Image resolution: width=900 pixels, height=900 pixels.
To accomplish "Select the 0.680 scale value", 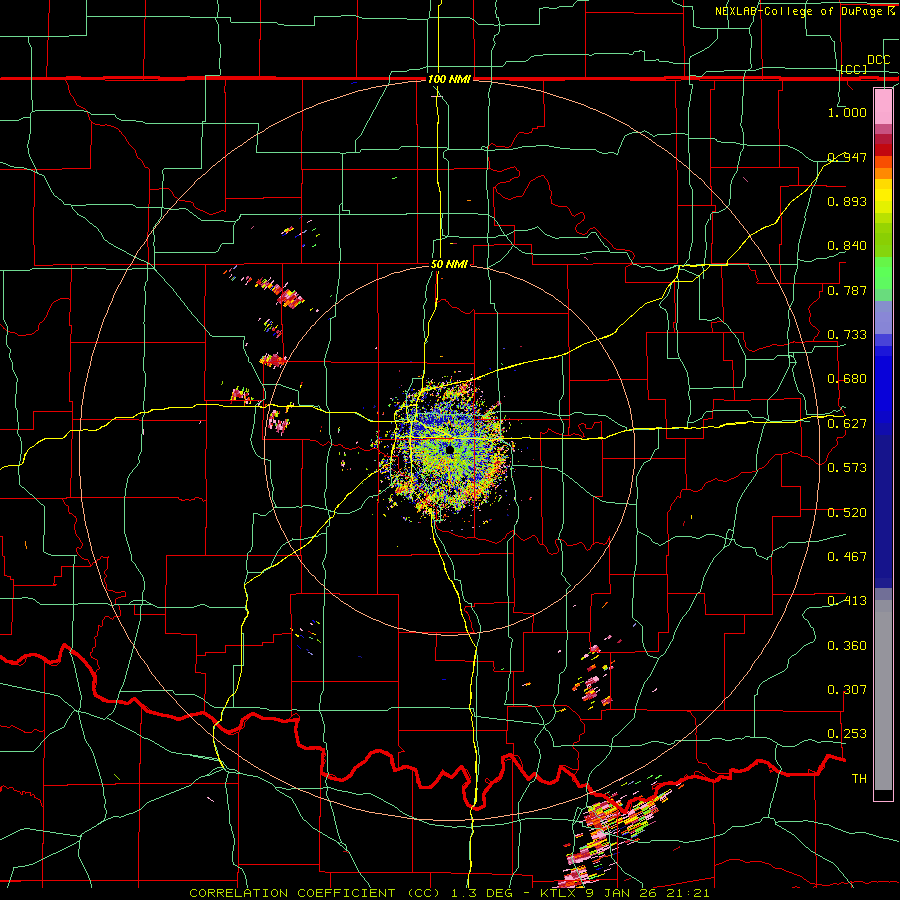I will (847, 379).
